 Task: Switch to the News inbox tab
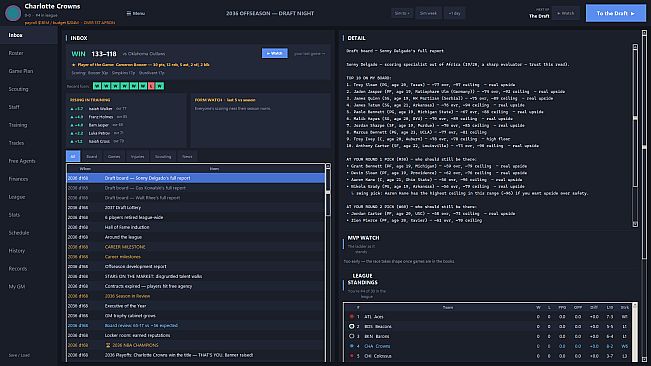point(187,156)
